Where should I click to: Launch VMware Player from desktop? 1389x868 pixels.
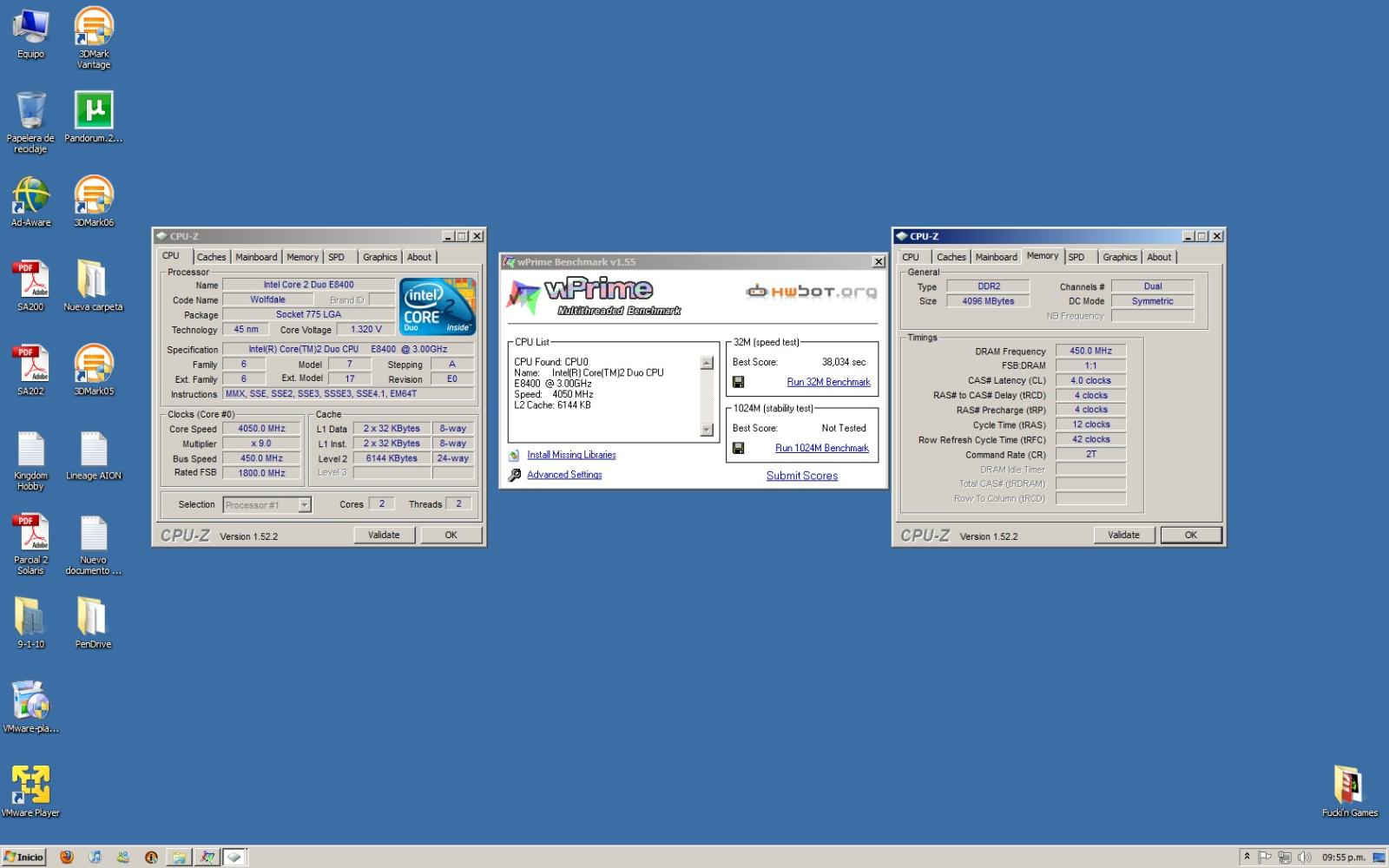pos(30,791)
